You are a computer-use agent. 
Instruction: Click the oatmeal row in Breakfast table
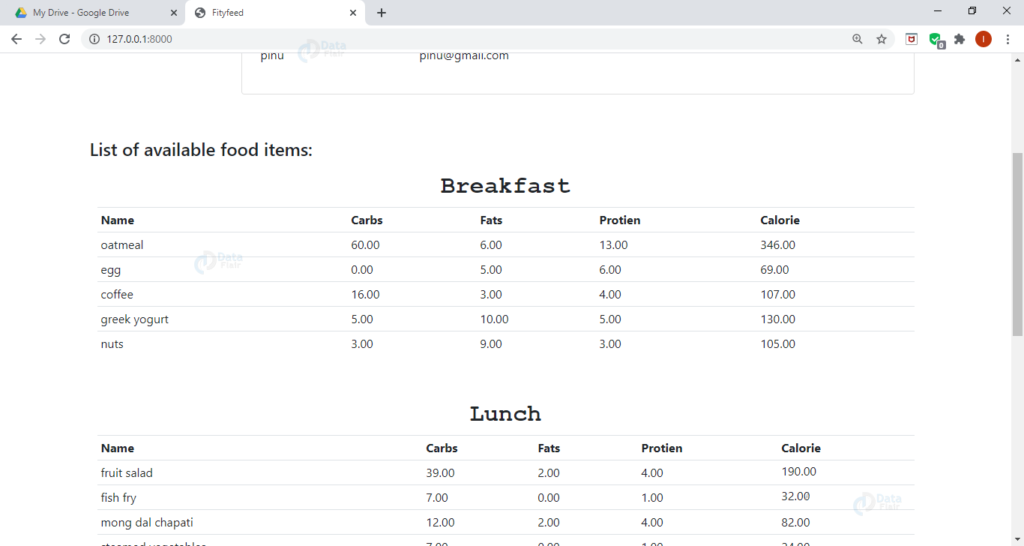(x=122, y=245)
